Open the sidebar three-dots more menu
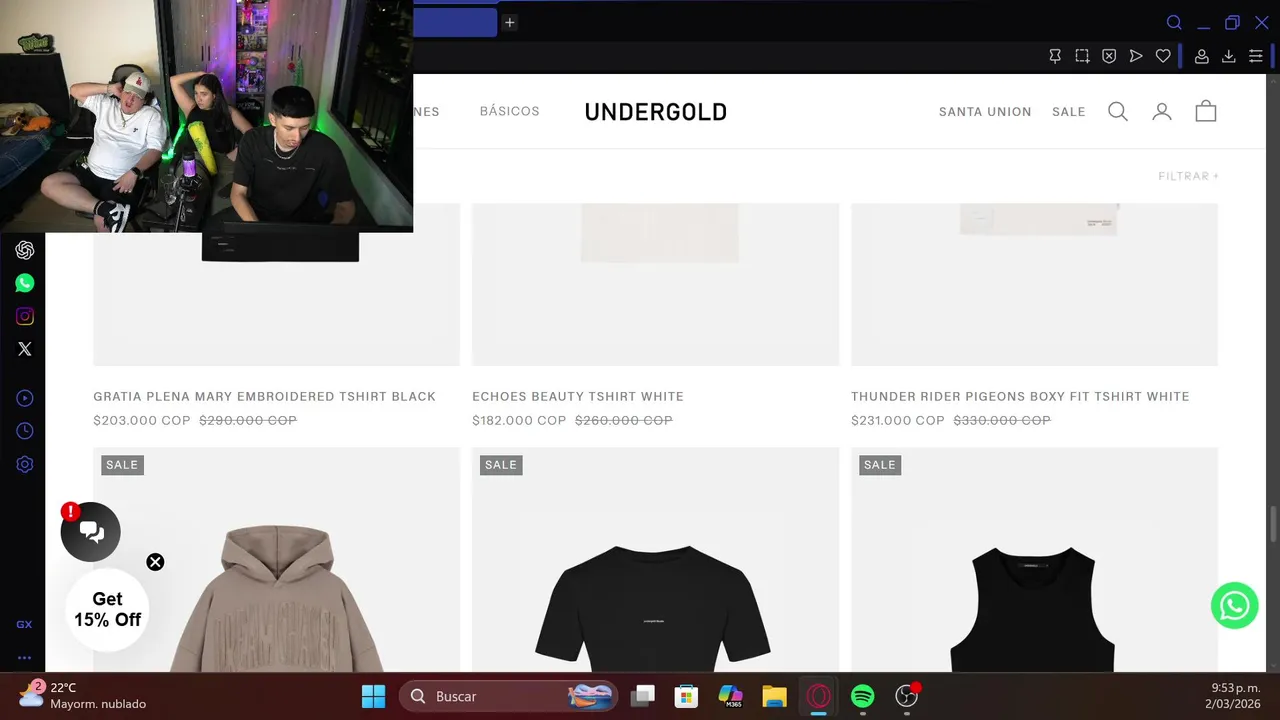 click(24, 658)
